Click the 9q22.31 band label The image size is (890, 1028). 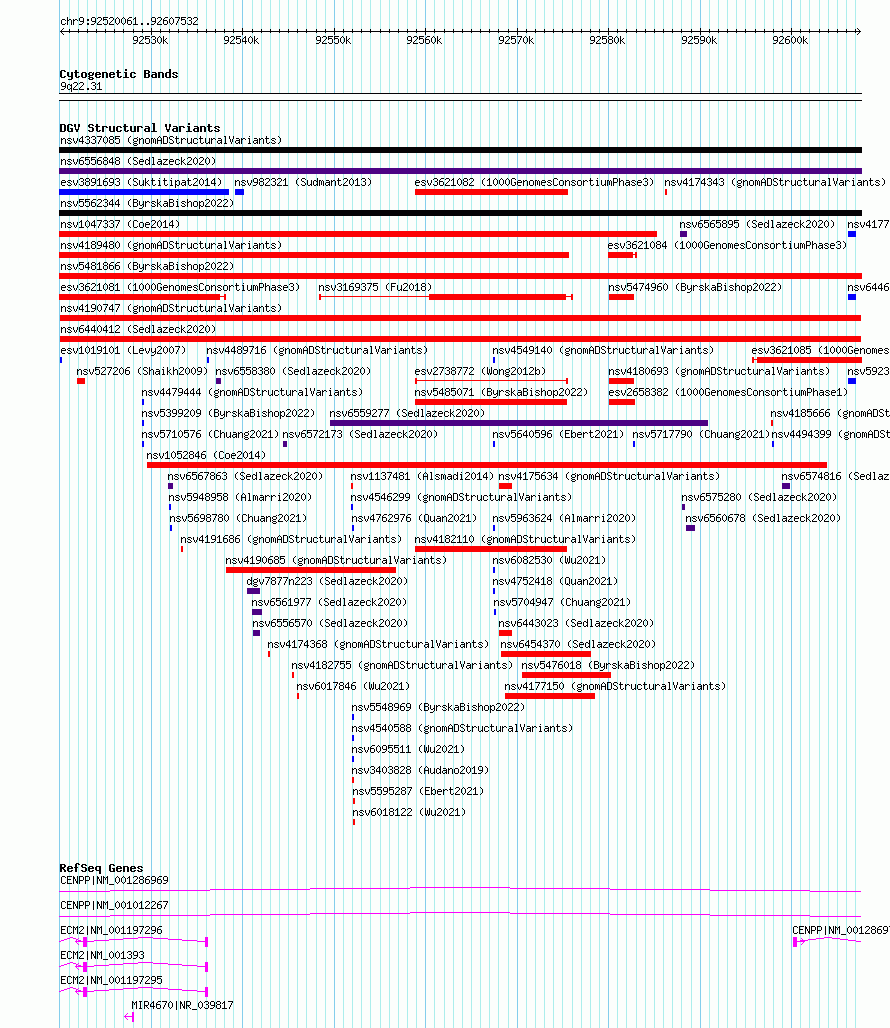click(x=81, y=87)
